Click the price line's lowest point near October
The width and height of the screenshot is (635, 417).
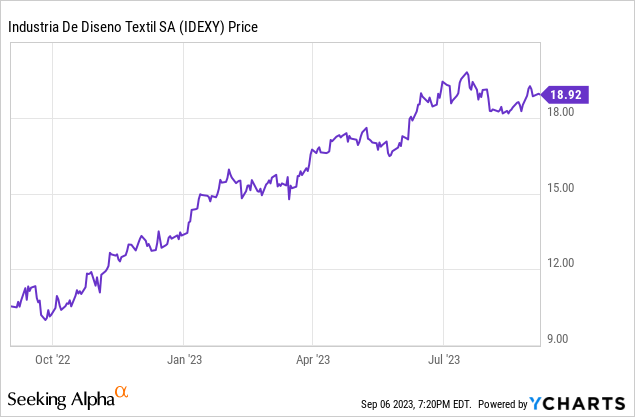point(45,319)
